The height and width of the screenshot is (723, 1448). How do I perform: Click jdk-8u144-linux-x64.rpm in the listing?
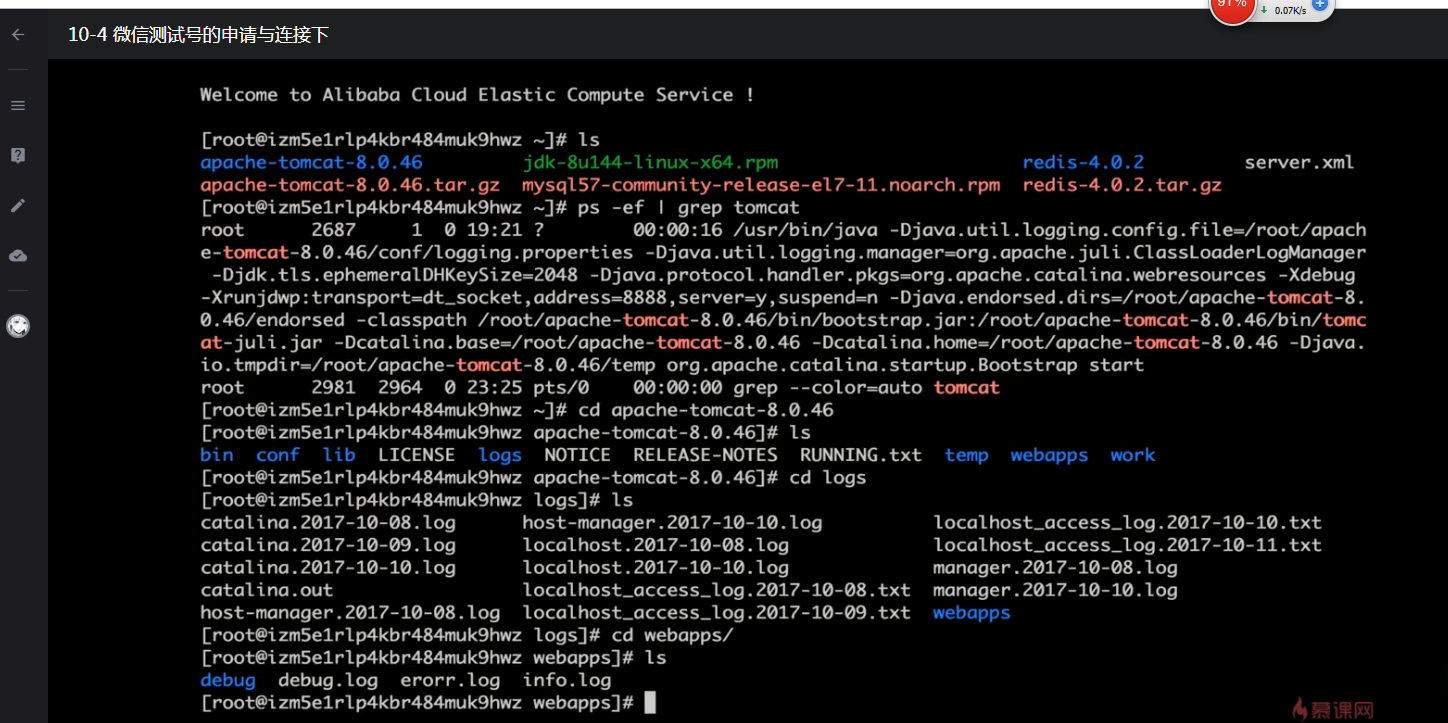pos(650,162)
